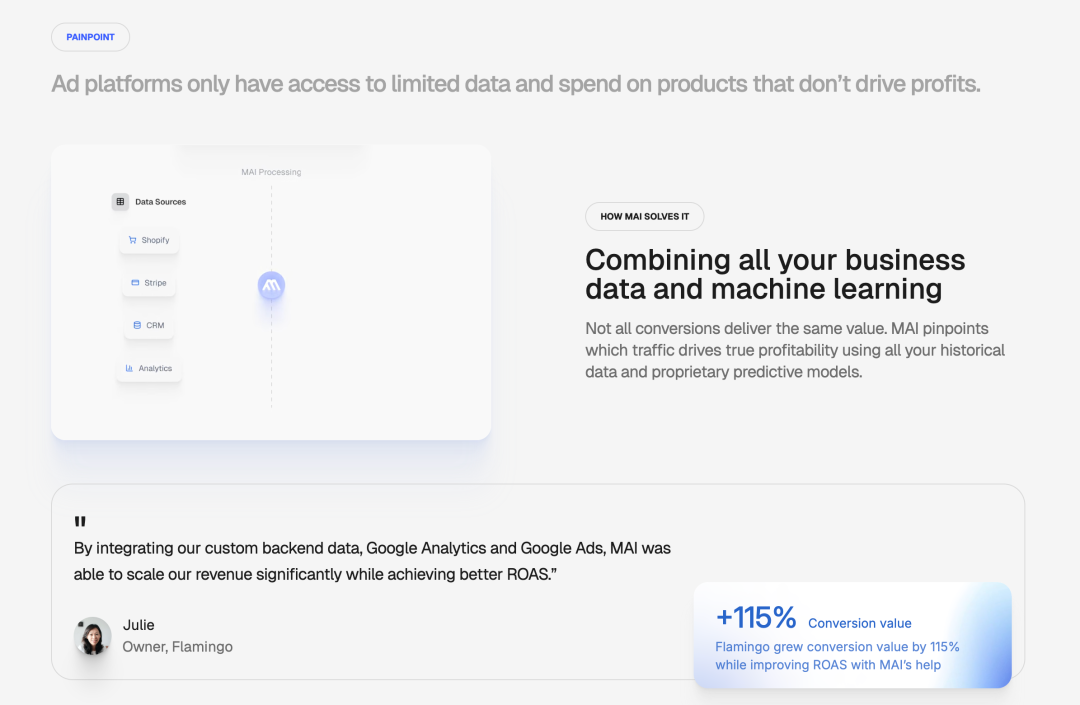Click the round MAI logo icon
Image resolution: width=1080 pixels, height=705 pixels.
coord(271,286)
